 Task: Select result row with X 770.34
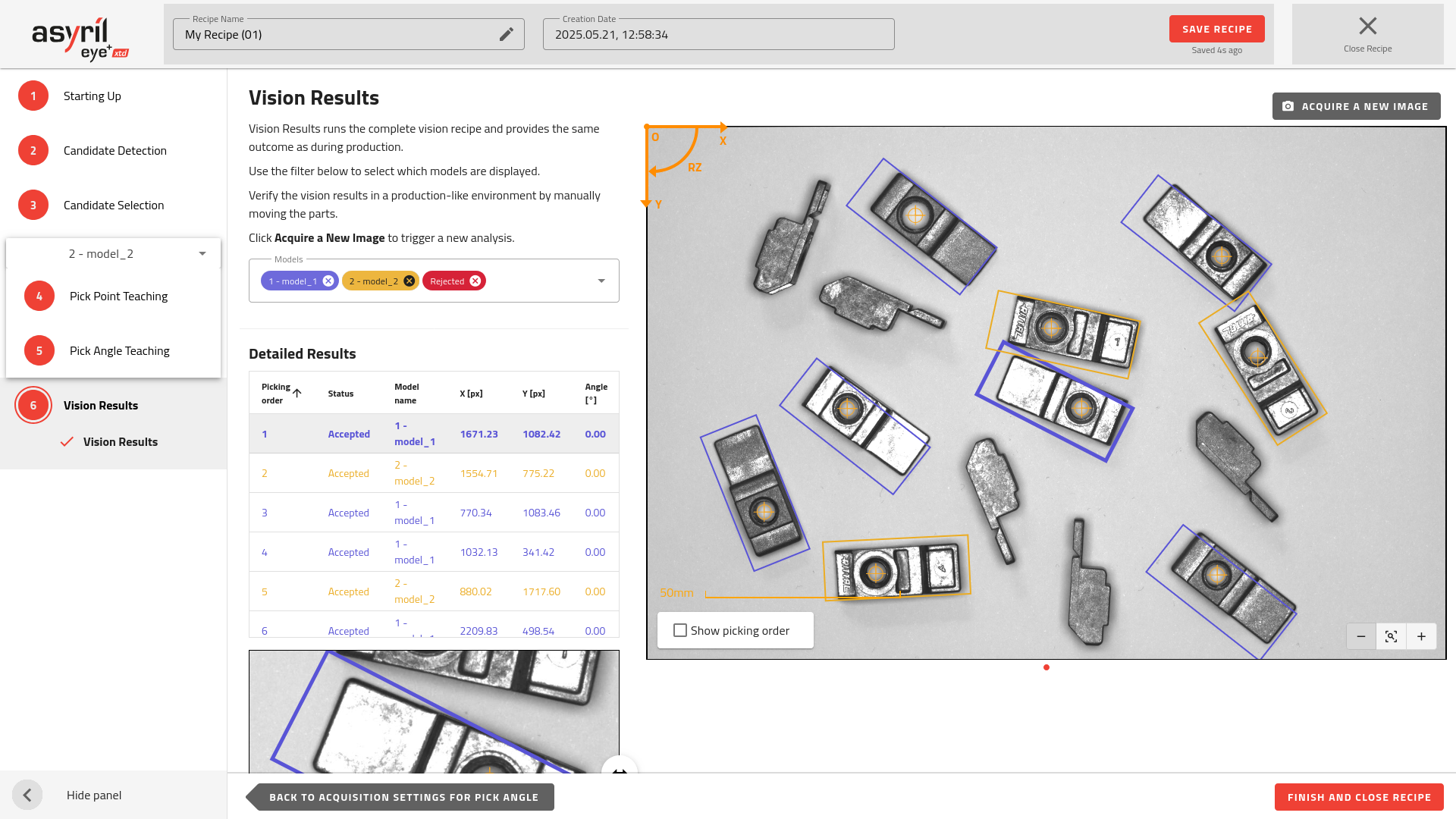434,513
